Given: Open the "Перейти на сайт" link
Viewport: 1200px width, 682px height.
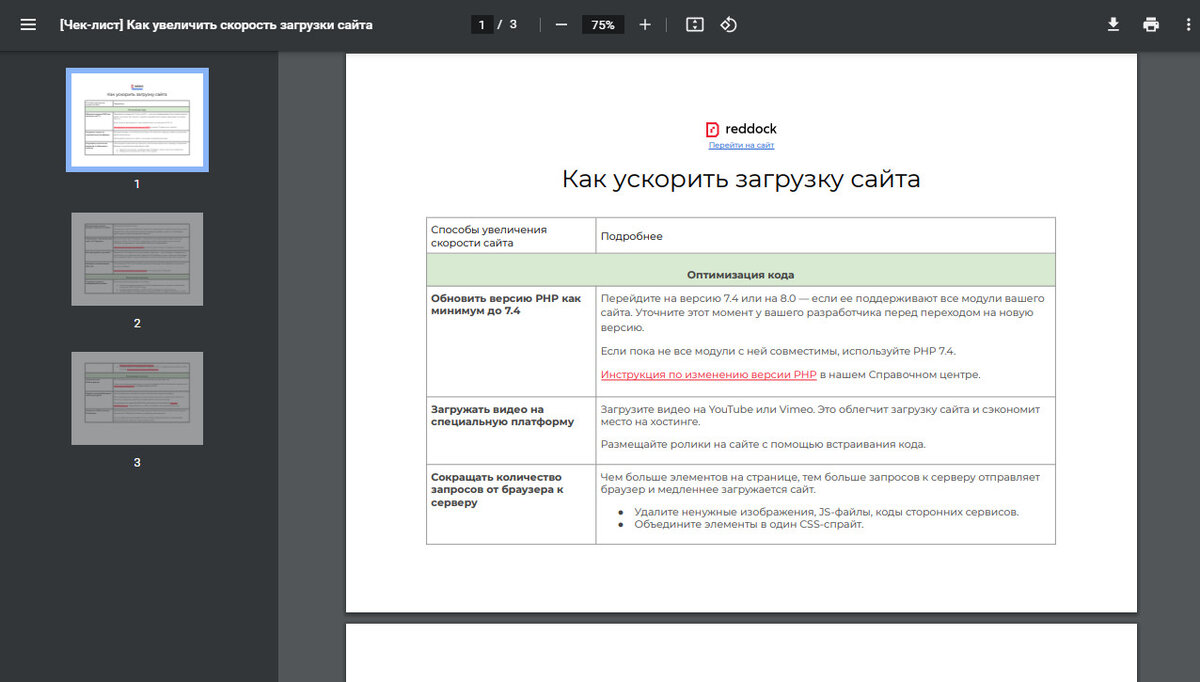Looking at the screenshot, I should click(x=741, y=146).
